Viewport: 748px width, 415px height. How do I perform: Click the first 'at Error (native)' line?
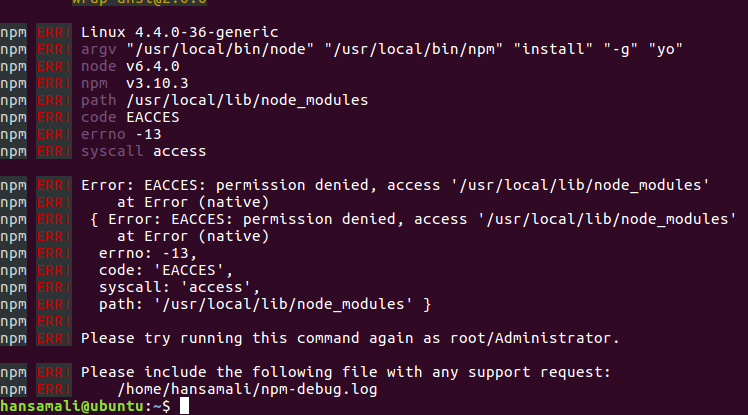[x=193, y=202]
